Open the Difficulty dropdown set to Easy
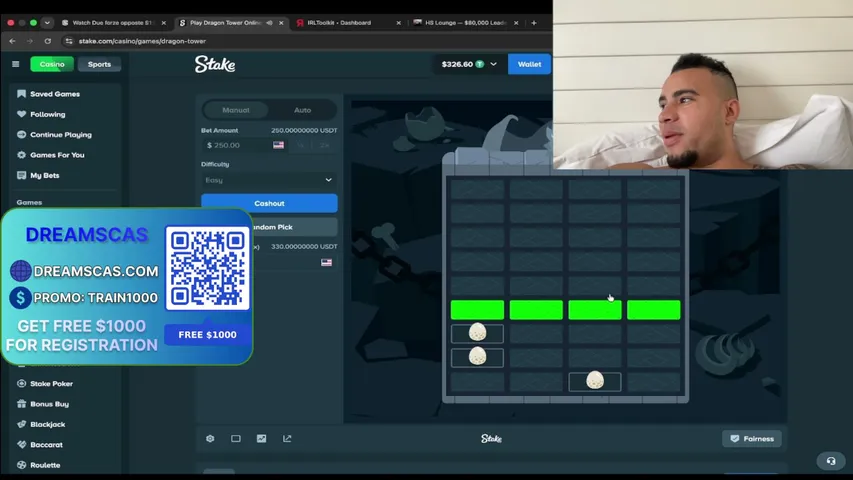 tap(269, 180)
